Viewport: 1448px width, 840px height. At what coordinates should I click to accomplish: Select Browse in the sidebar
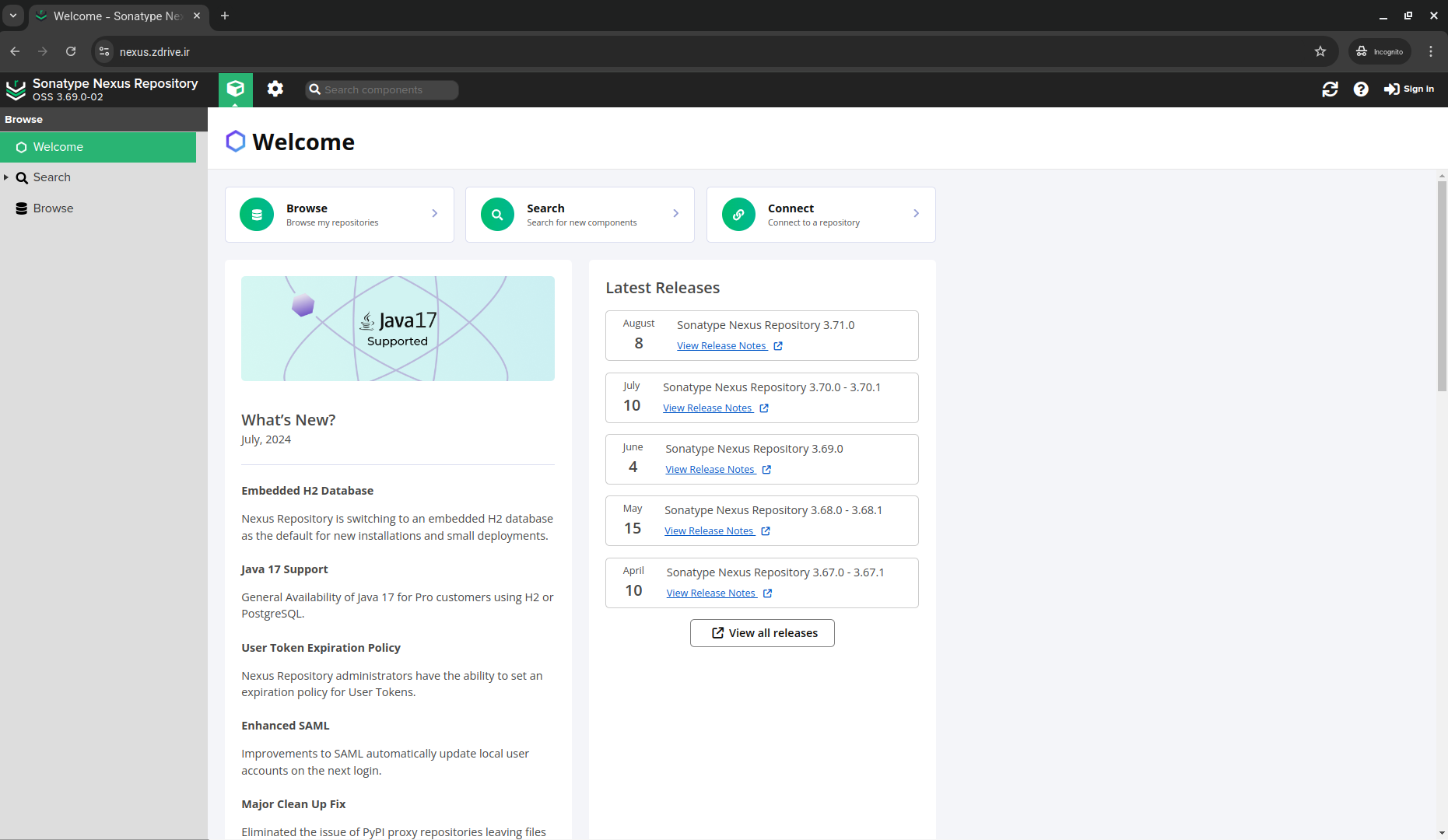(53, 208)
